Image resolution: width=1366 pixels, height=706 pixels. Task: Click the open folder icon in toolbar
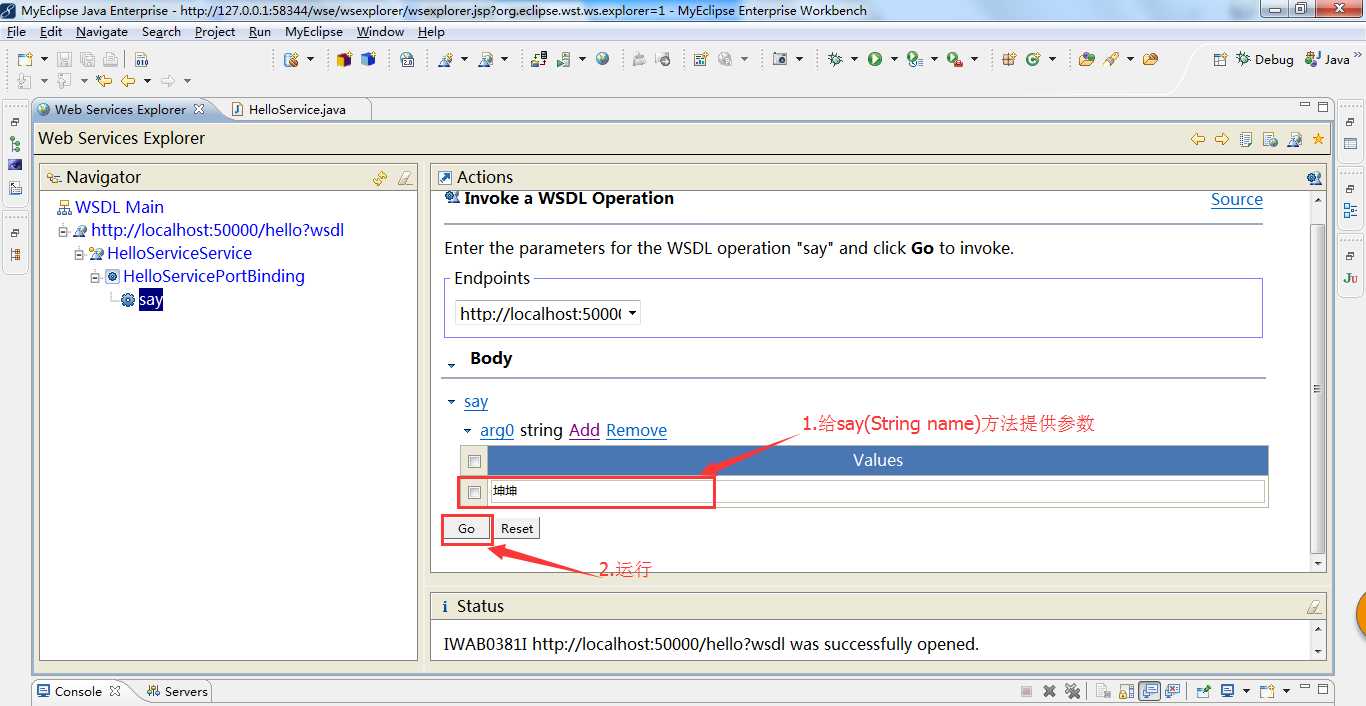point(1150,59)
